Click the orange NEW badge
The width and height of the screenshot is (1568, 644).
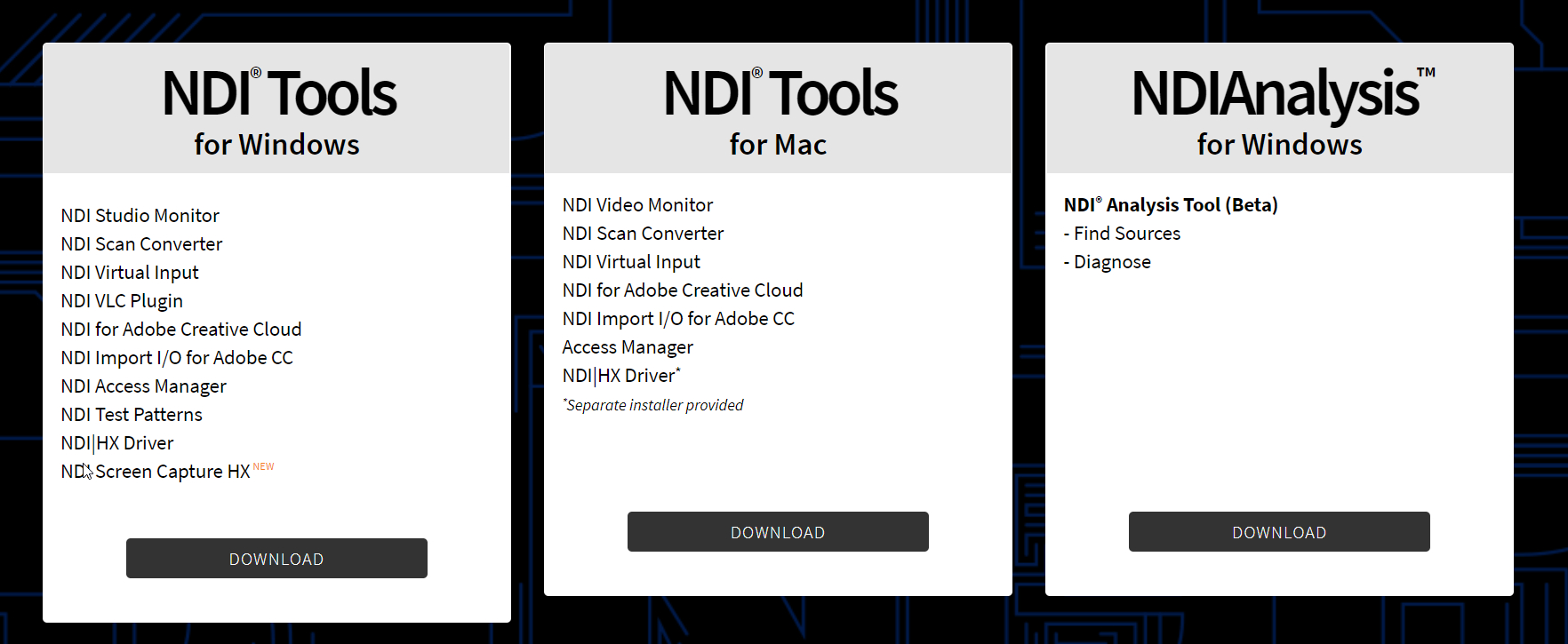tap(264, 466)
